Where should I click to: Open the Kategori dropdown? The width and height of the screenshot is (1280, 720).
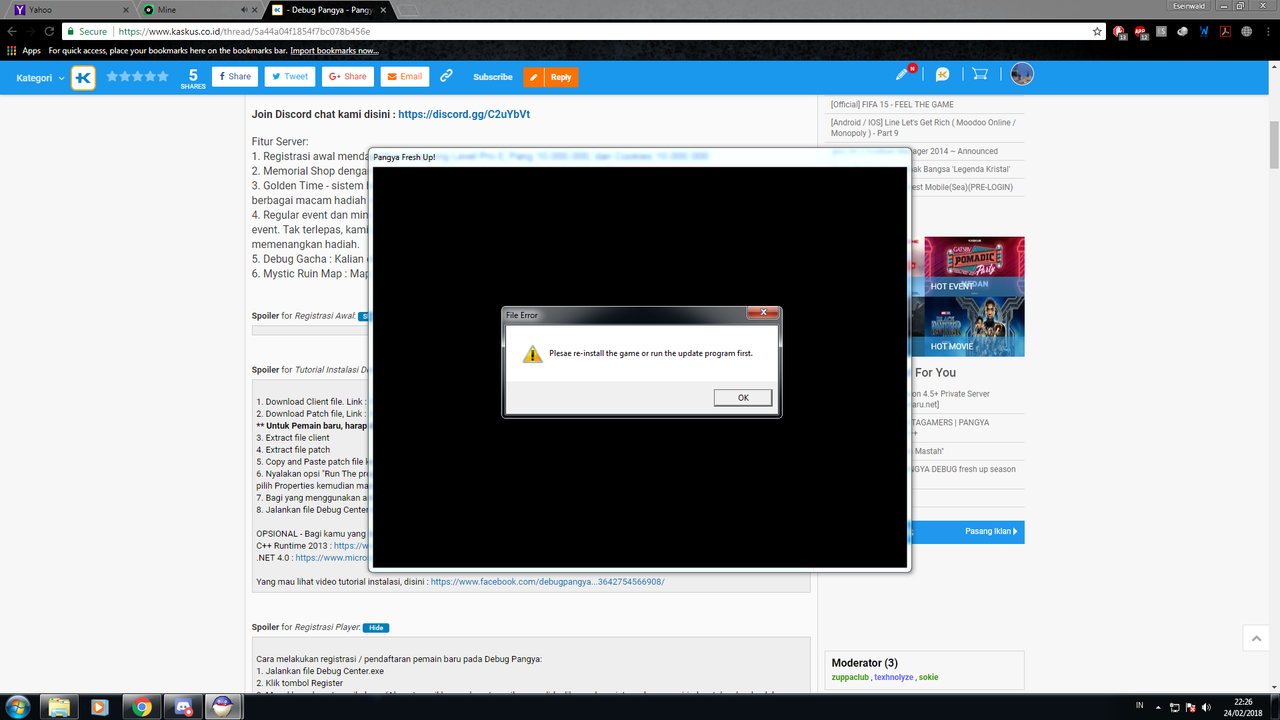coord(40,77)
